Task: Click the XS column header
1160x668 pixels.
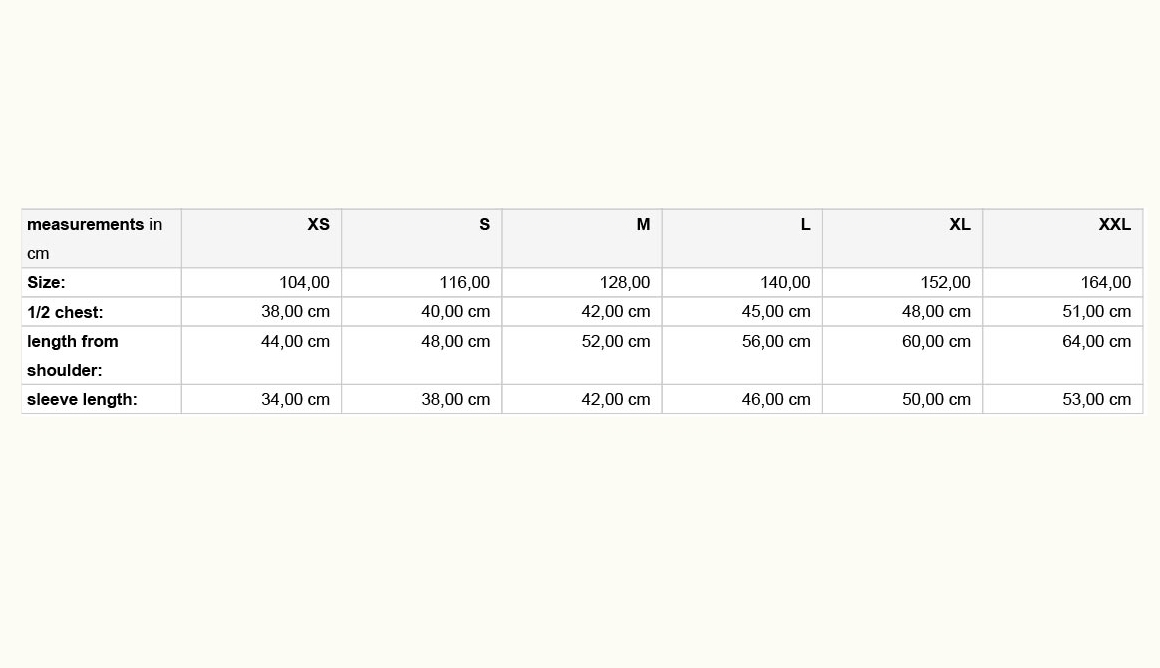Action: 261,238
